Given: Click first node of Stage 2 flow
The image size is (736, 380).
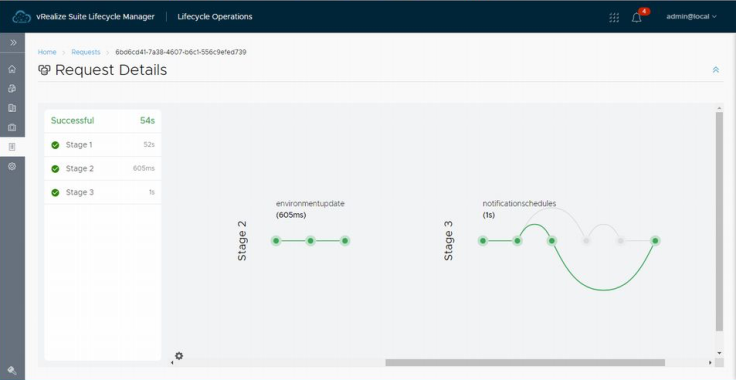Looking at the screenshot, I should (x=276, y=241).
